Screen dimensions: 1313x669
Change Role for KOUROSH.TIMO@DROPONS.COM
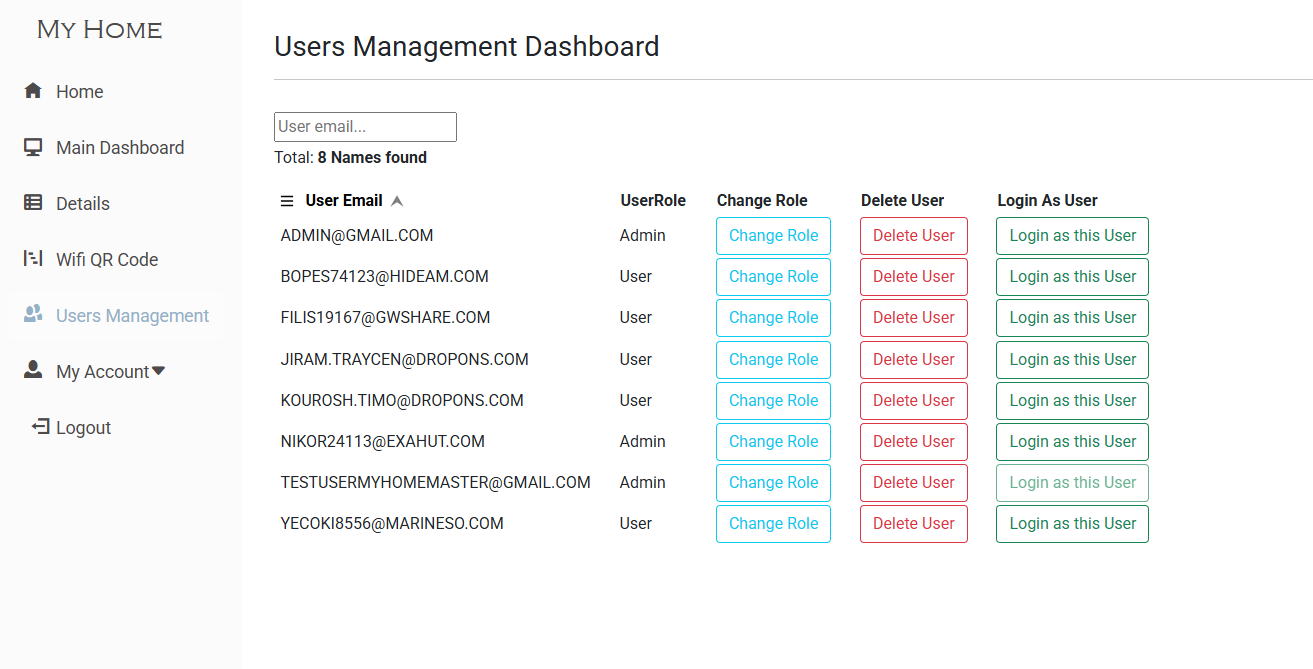[773, 401]
